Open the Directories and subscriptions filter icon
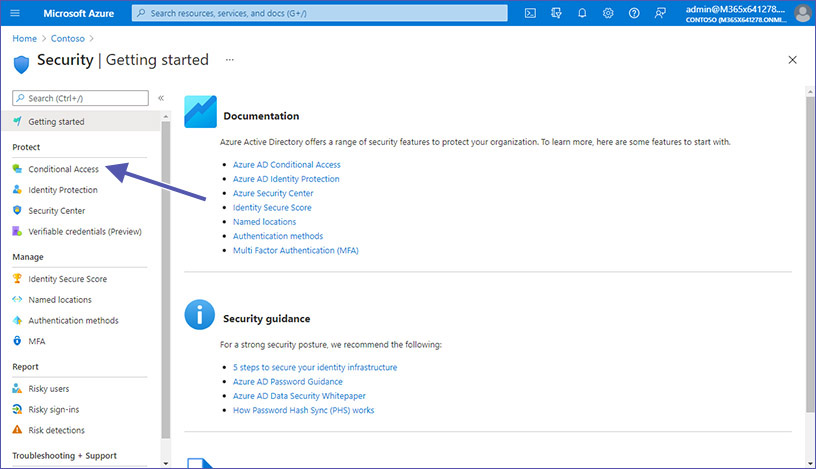The height and width of the screenshot is (469, 816). coord(556,13)
